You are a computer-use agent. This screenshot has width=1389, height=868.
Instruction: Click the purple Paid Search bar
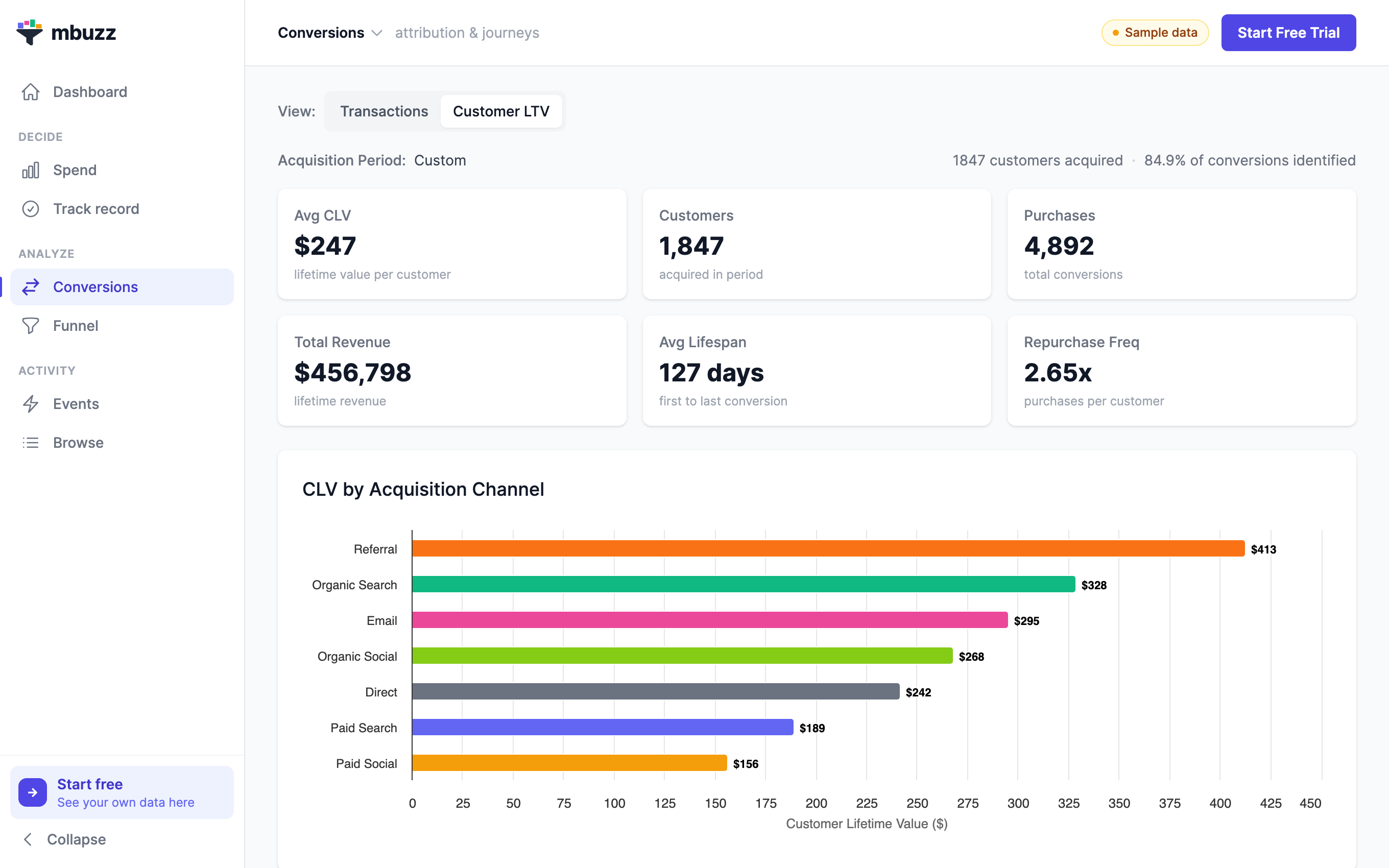pos(603,728)
